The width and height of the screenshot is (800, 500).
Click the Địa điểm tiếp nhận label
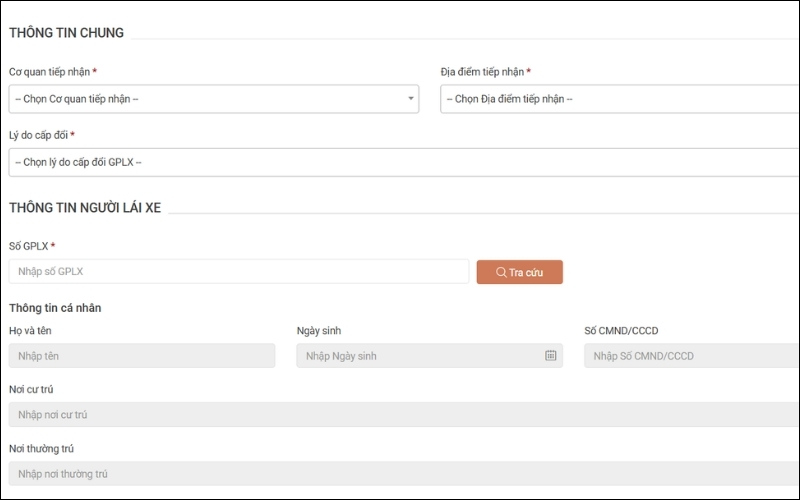point(483,72)
